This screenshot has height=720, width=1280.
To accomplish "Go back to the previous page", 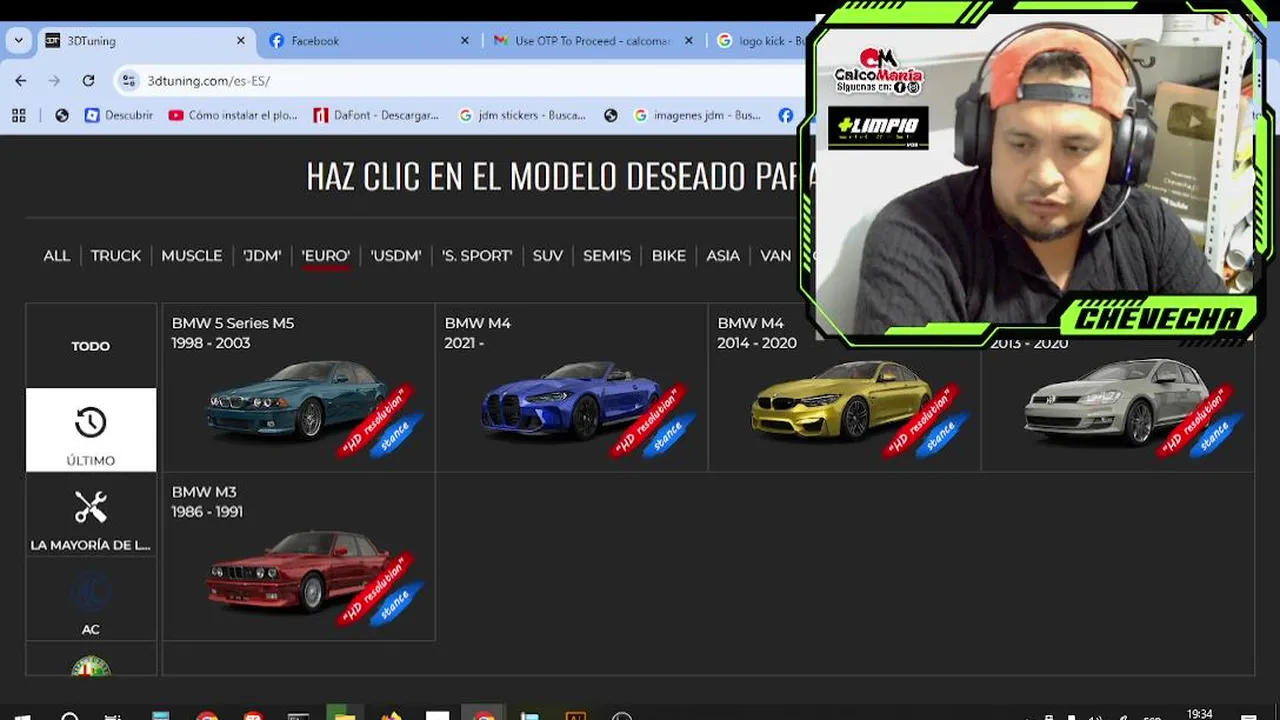I will click(x=21, y=81).
